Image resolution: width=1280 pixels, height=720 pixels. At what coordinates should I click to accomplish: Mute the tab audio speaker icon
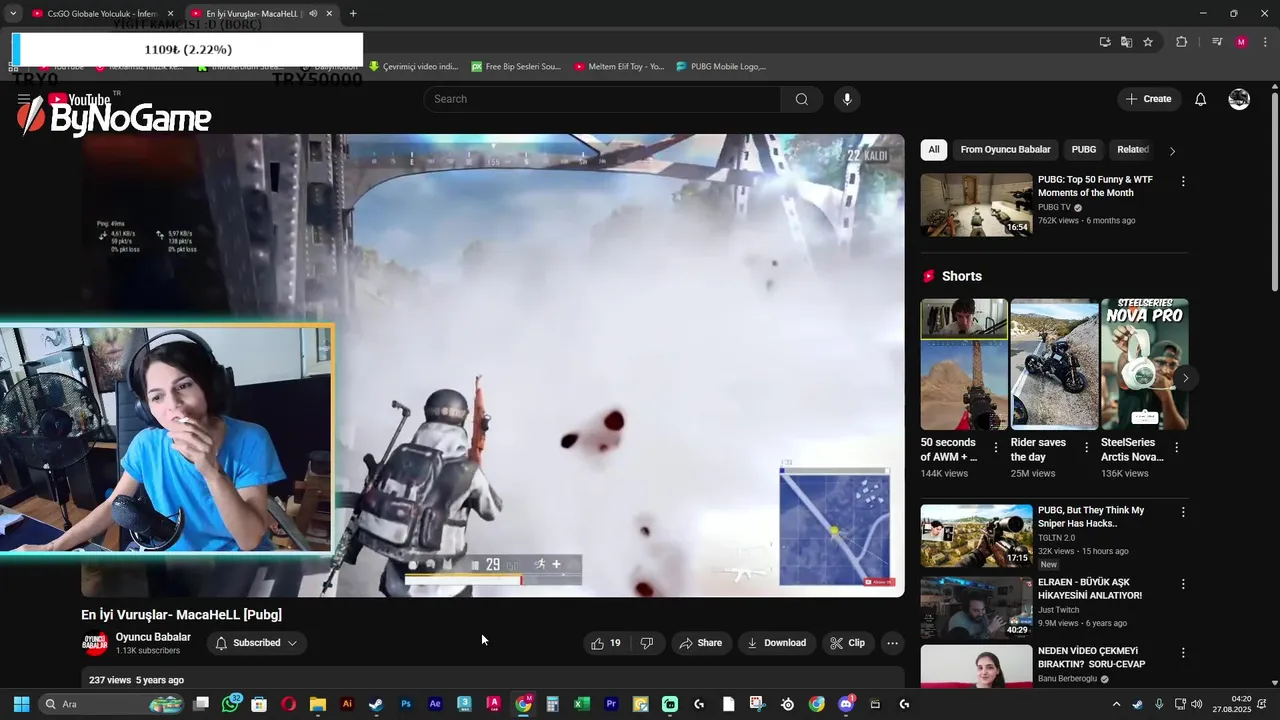tap(313, 14)
